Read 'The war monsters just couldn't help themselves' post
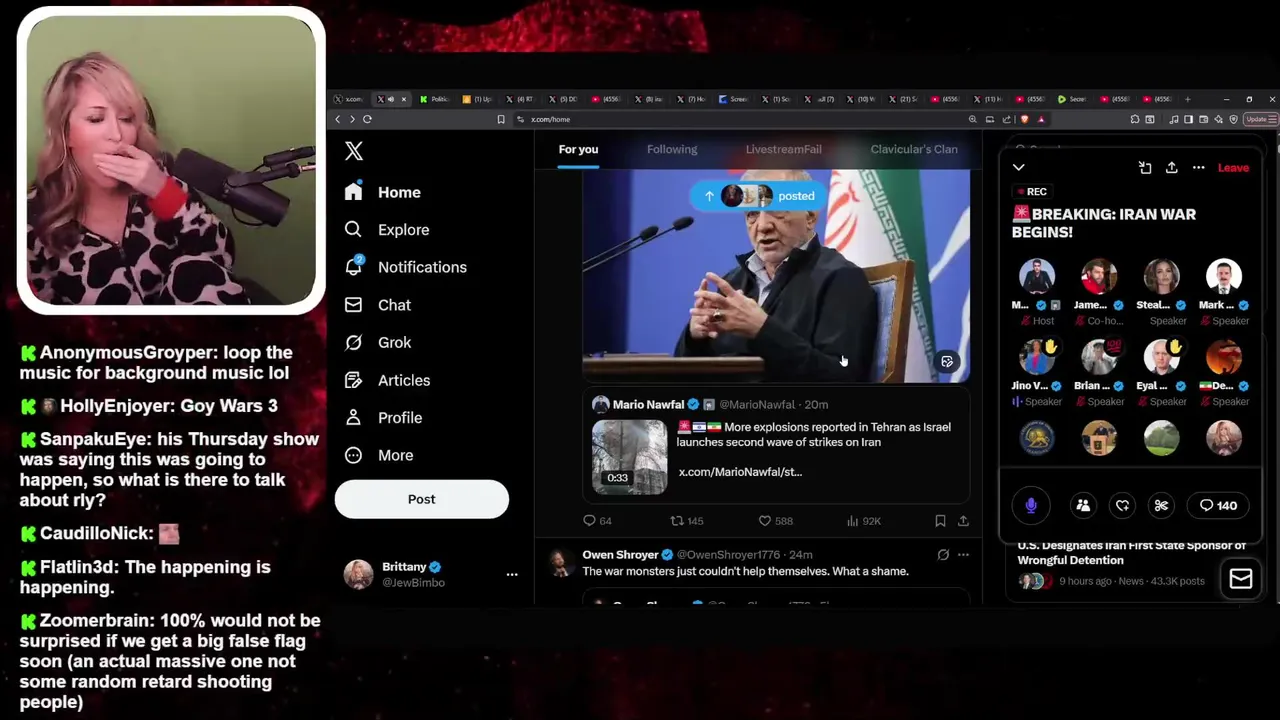Image resolution: width=1280 pixels, height=720 pixels. tap(745, 572)
